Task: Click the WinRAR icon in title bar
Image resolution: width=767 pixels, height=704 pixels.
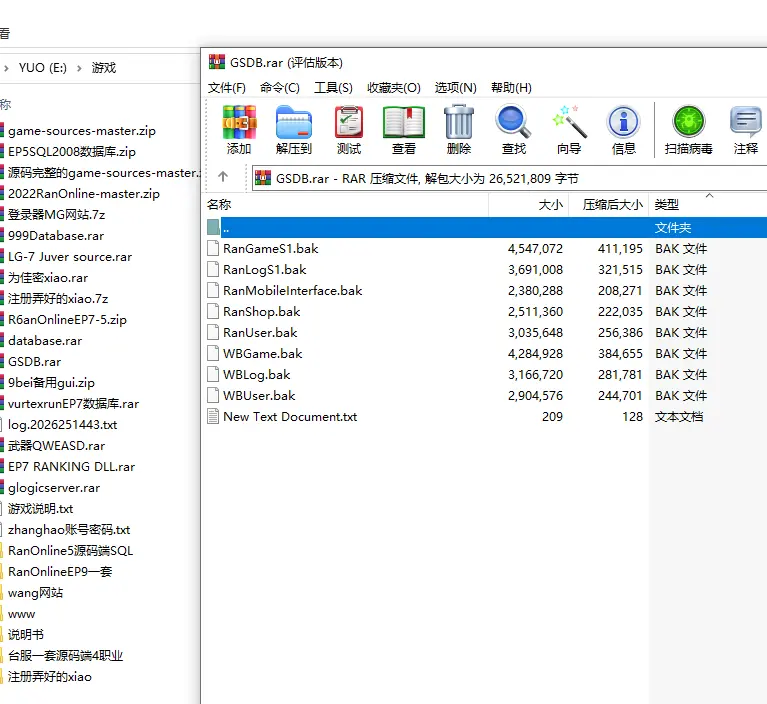Action: pyautogui.click(x=217, y=62)
